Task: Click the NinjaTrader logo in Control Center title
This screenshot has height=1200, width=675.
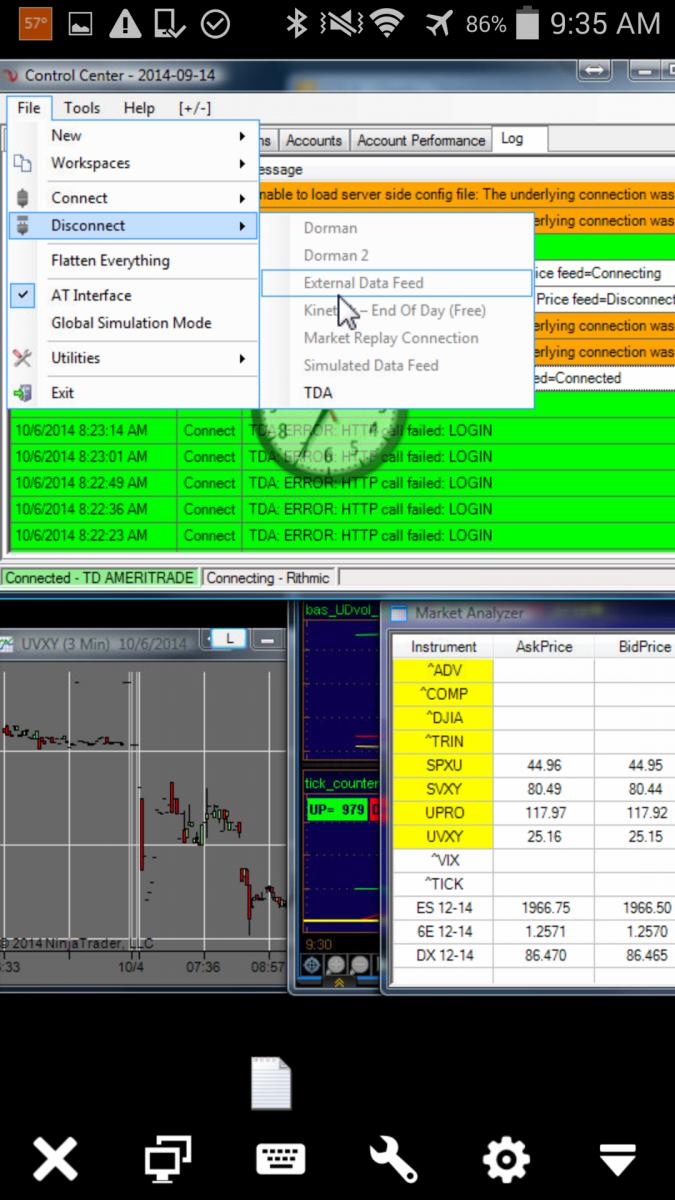Action: [x=10, y=75]
